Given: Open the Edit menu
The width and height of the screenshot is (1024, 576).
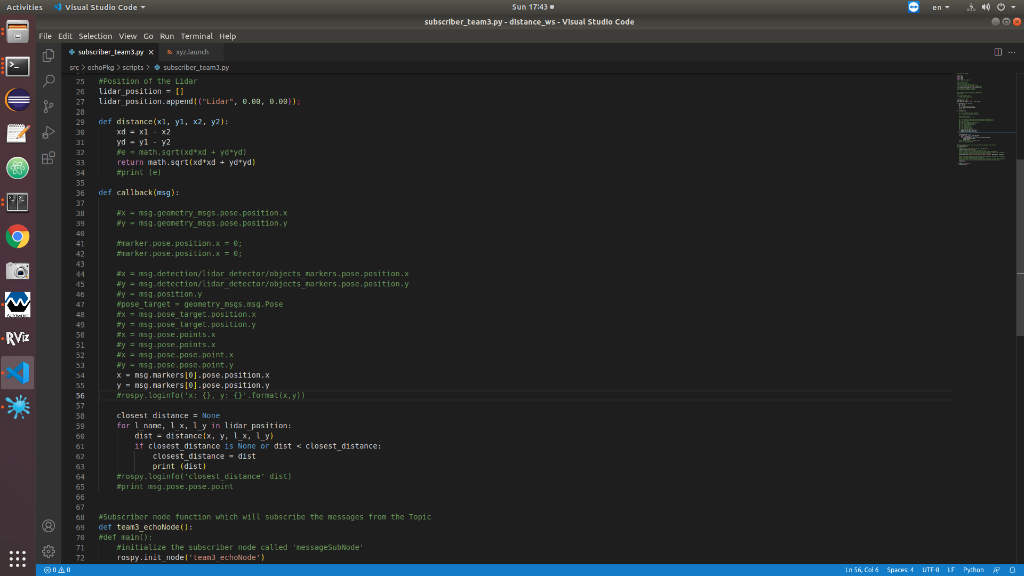Looking at the screenshot, I should click(x=65, y=37).
